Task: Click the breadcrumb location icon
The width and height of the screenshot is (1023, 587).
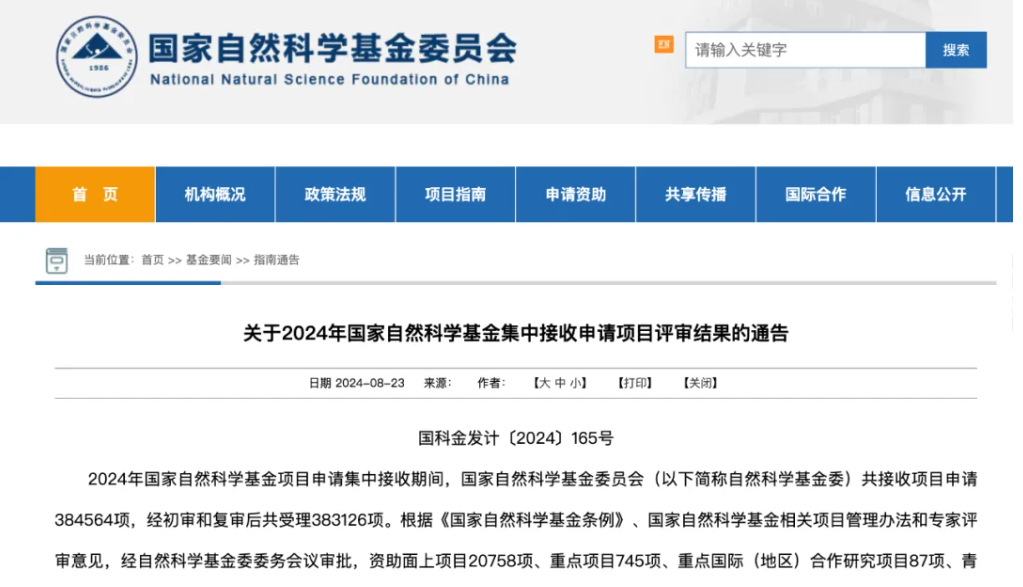Action: [57, 260]
